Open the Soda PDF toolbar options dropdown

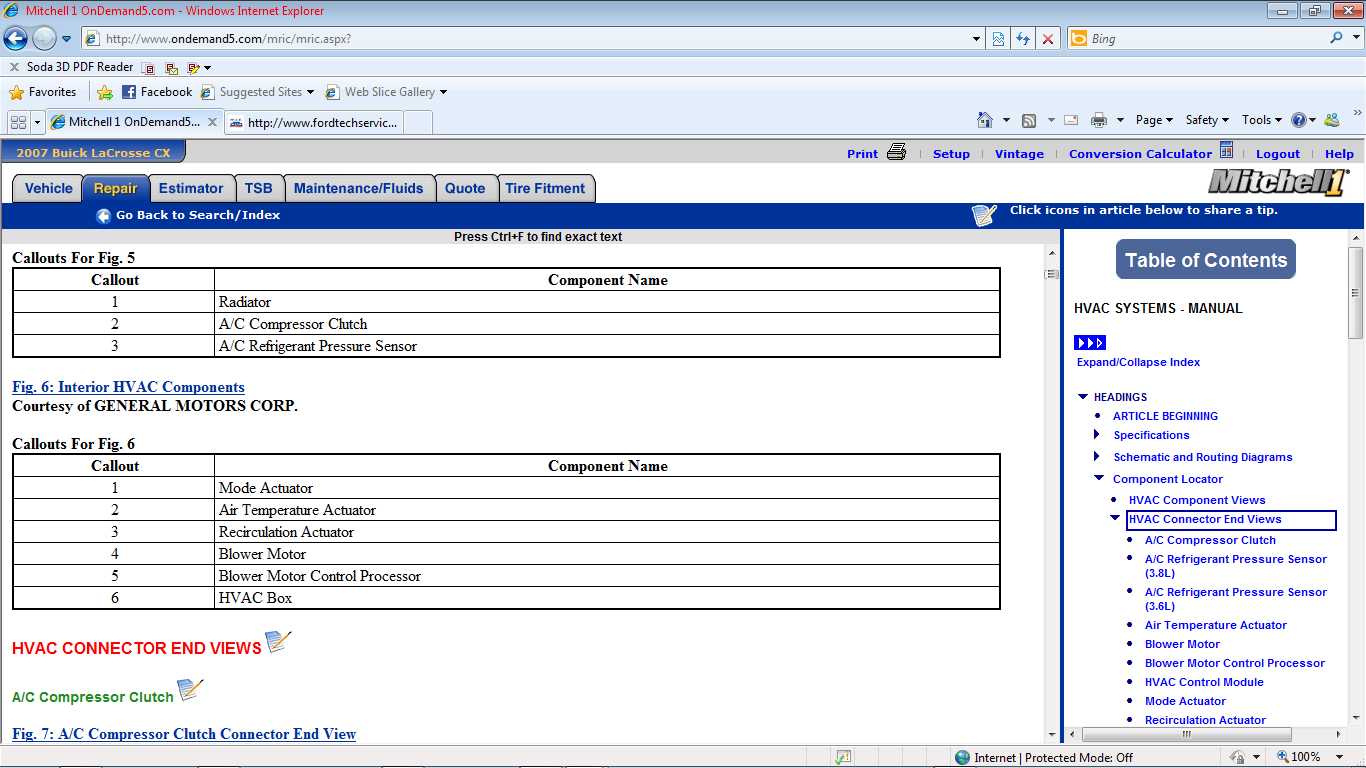pos(207,68)
